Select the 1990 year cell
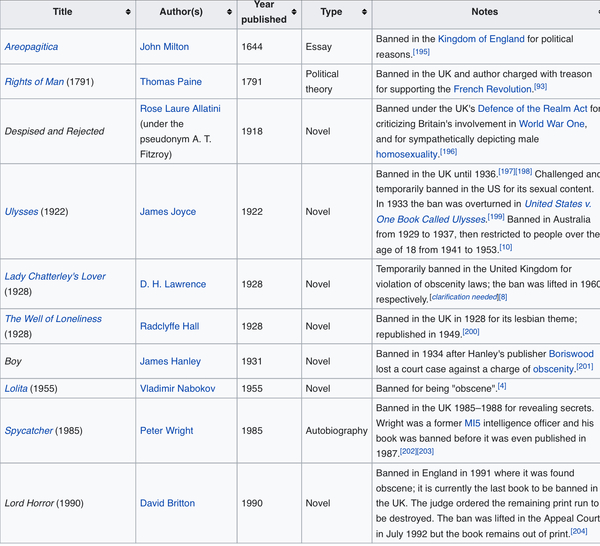600x546 pixels. [269, 503]
